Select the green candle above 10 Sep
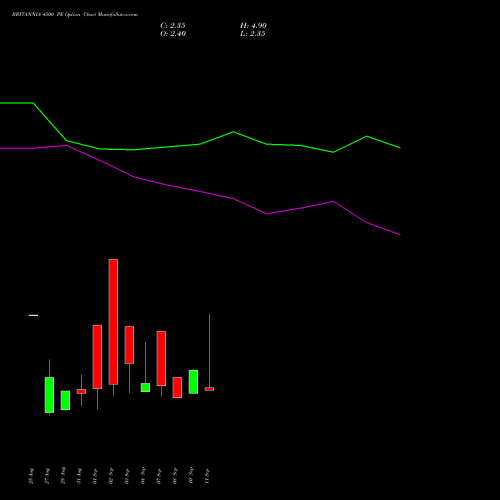The height and width of the screenshot is (500, 500). (x=193, y=382)
